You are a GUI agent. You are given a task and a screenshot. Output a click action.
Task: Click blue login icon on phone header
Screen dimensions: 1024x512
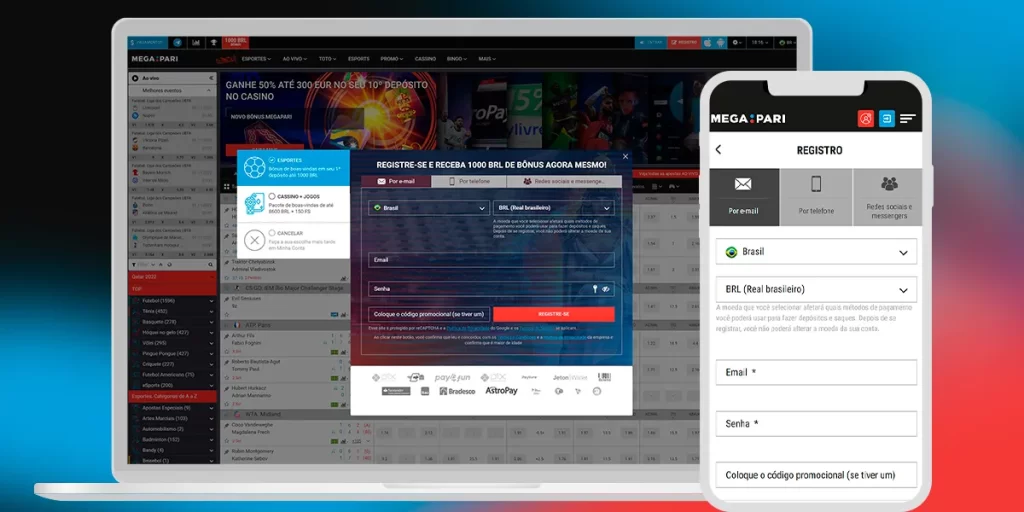(x=887, y=119)
